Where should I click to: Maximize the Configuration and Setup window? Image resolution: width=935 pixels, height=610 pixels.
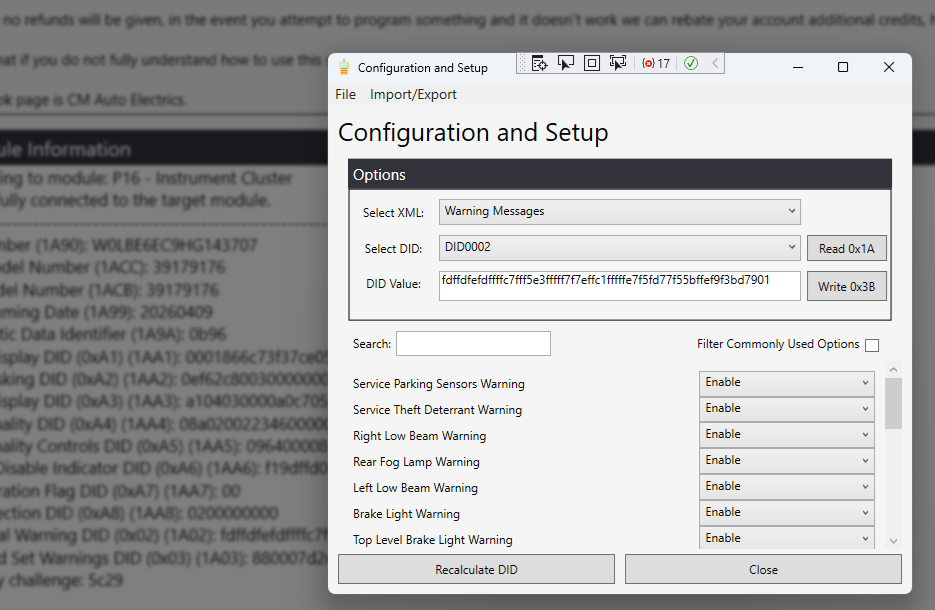[x=843, y=67]
